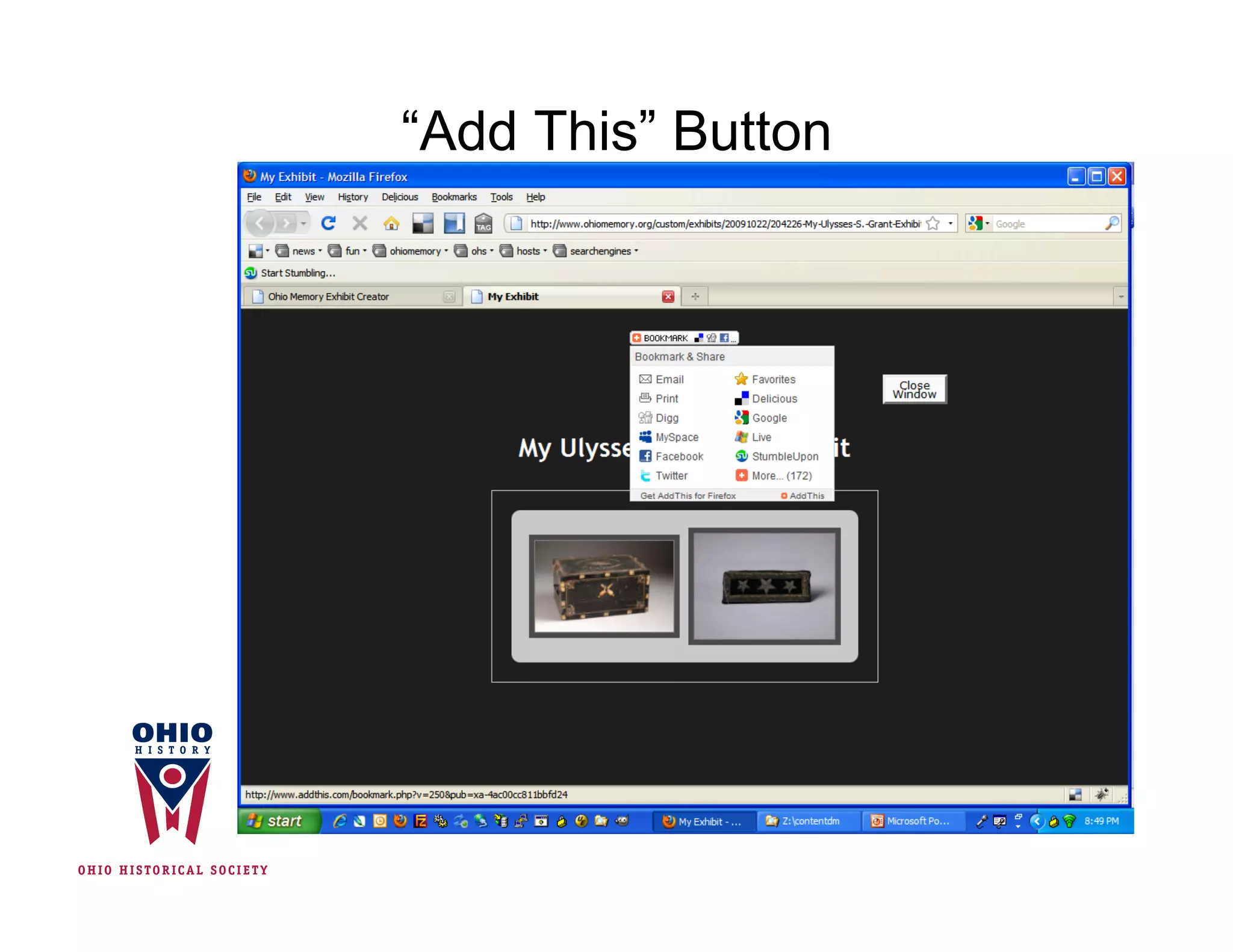Switch to Microsoft PowerPoint taskbar window
Viewport: 1233px width, 952px height.
(913, 821)
